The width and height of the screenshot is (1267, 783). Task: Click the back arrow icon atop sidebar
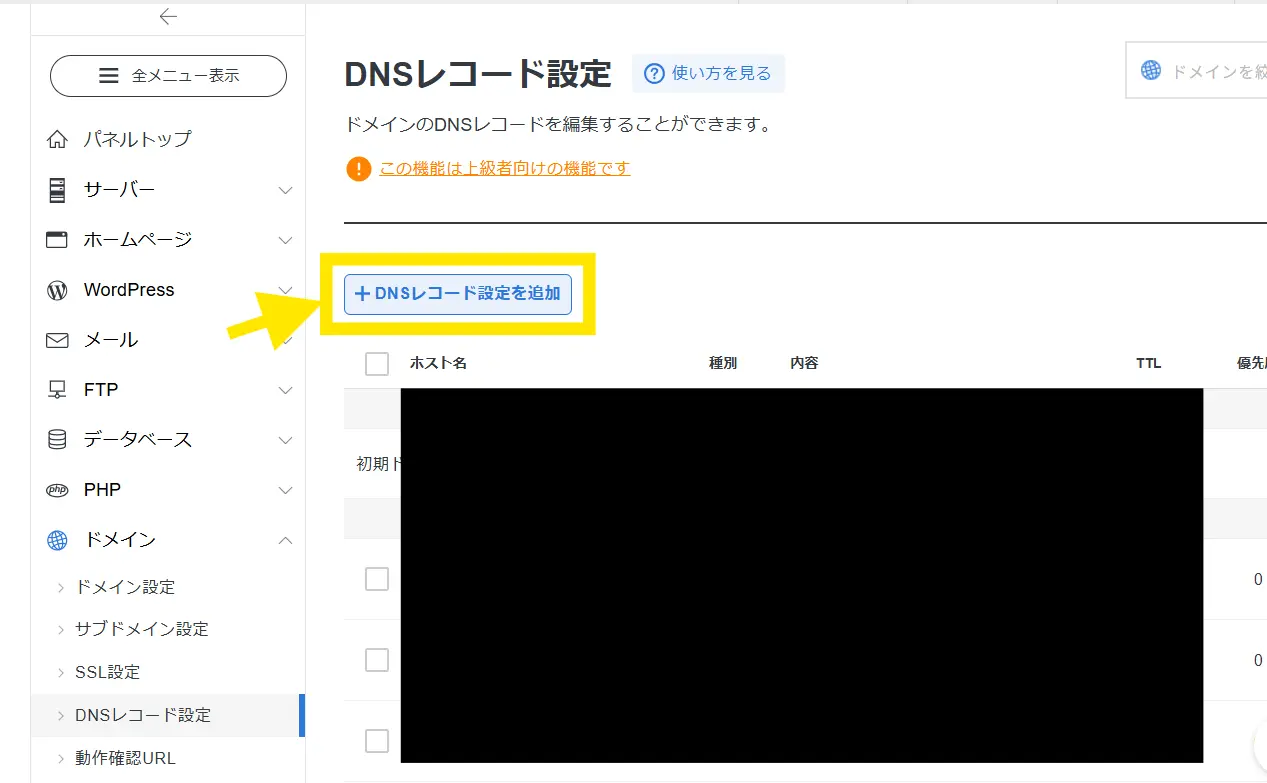coord(168,16)
